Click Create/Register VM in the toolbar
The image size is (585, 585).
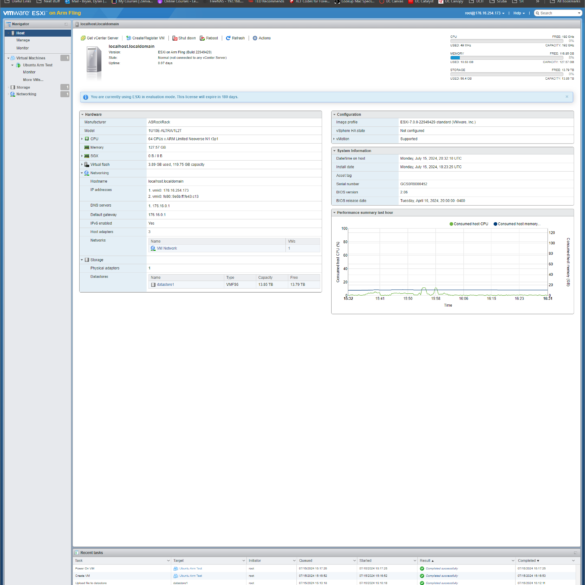tap(145, 38)
